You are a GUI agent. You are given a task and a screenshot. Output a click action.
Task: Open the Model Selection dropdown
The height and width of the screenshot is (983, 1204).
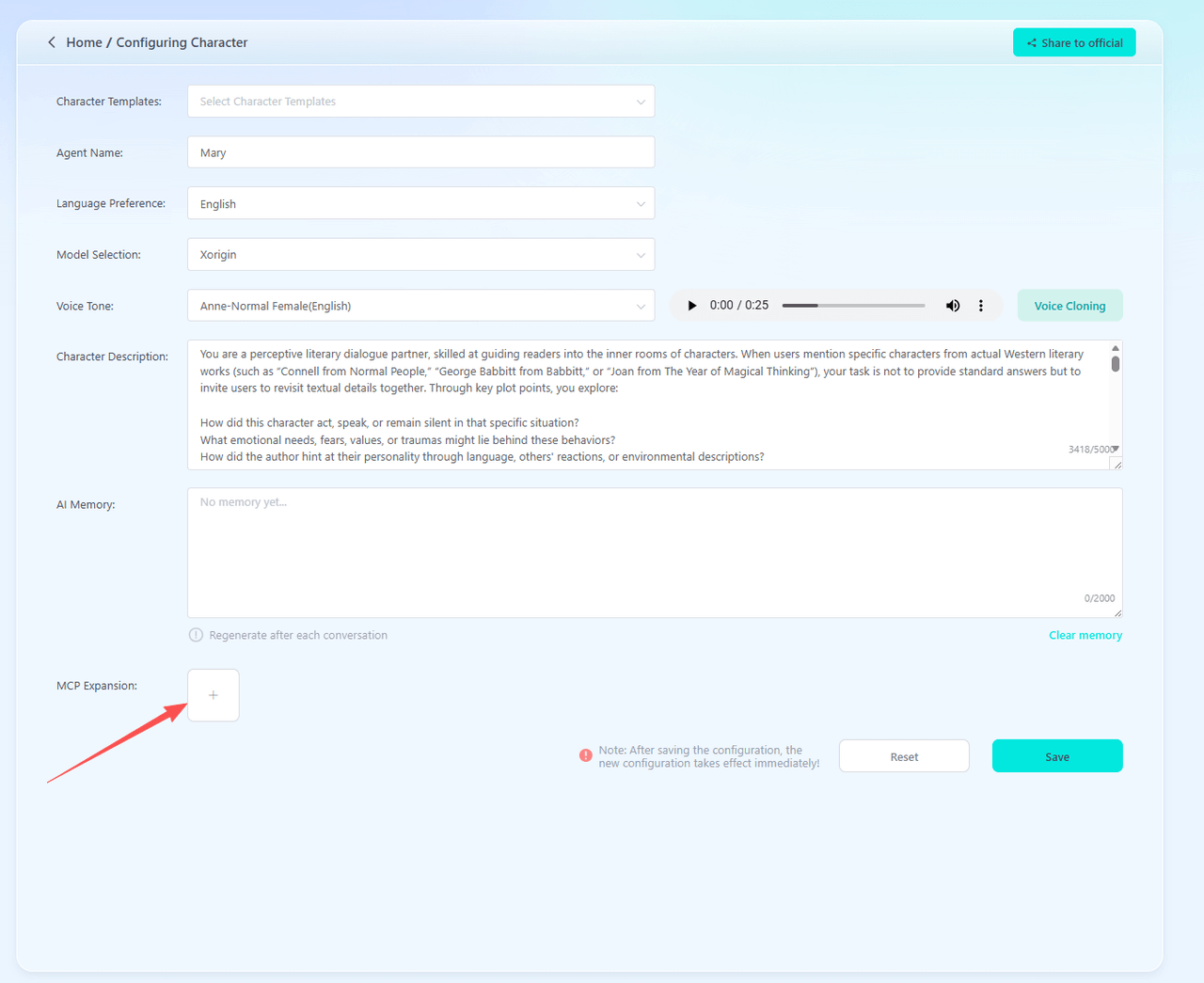(420, 255)
